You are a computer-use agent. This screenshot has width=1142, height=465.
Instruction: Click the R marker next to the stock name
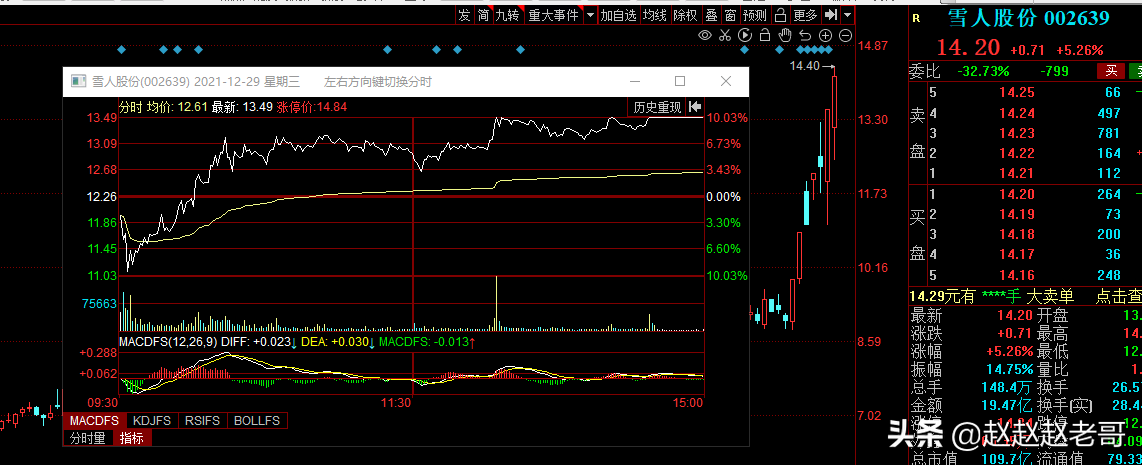coord(914,20)
